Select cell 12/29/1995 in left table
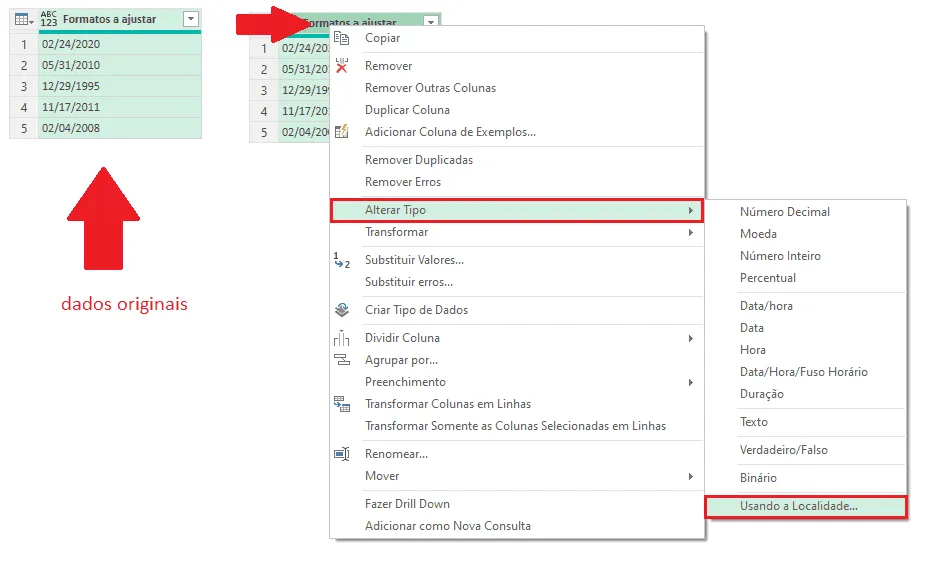Viewport: 930px width, 562px height. [x=120, y=87]
